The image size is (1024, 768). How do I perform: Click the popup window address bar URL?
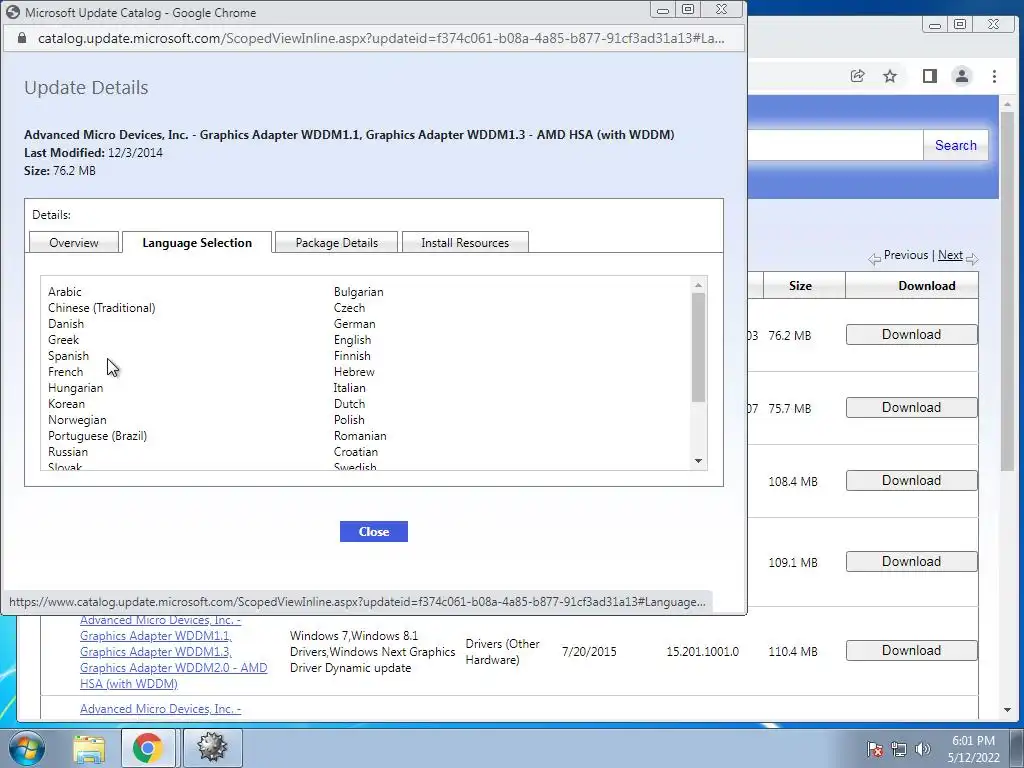(381, 38)
